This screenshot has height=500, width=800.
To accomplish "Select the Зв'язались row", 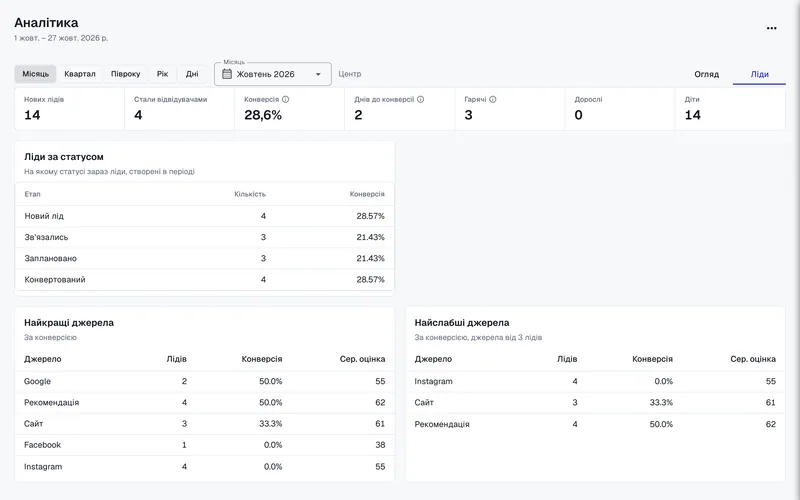I will click(205, 237).
